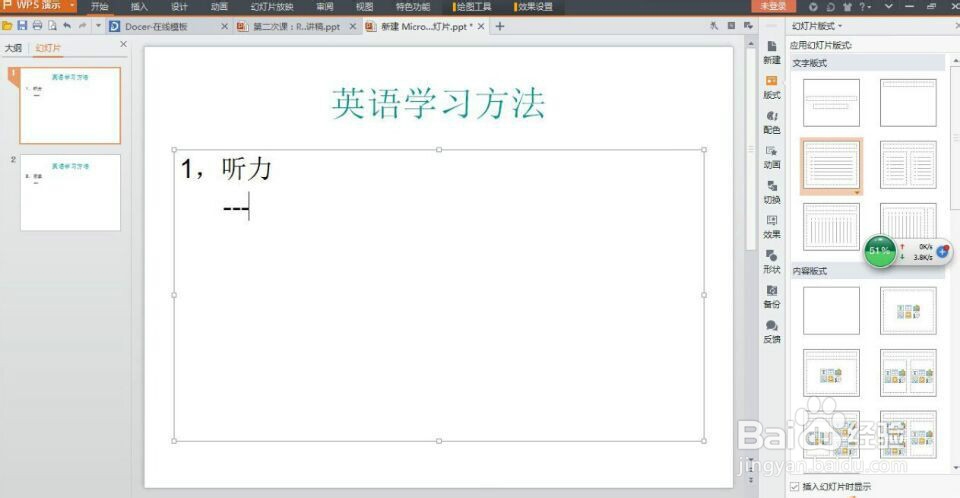Click the green 51% accelerator ball
The image size is (960, 498).
pos(880,251)
